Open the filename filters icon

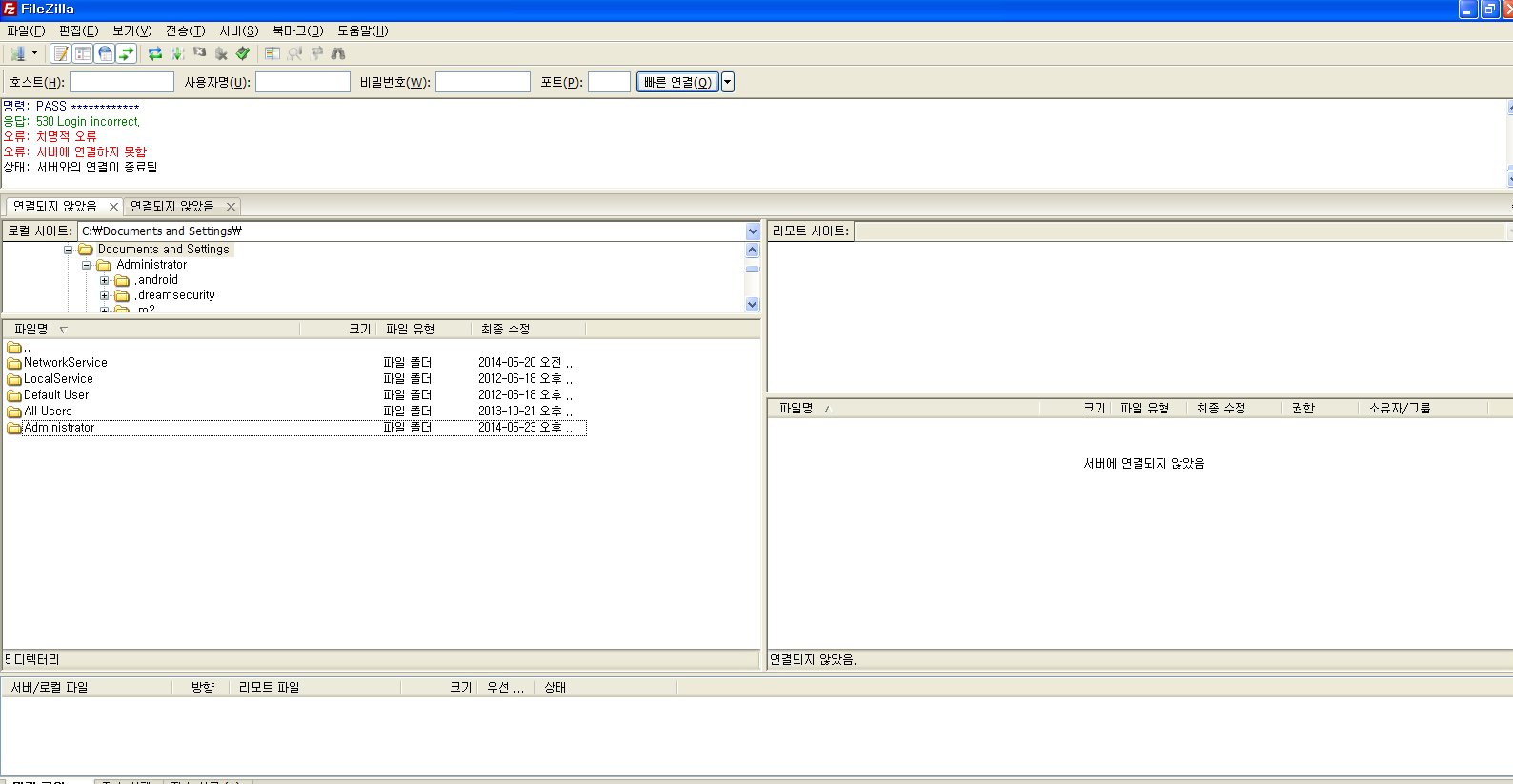(272, 53)
